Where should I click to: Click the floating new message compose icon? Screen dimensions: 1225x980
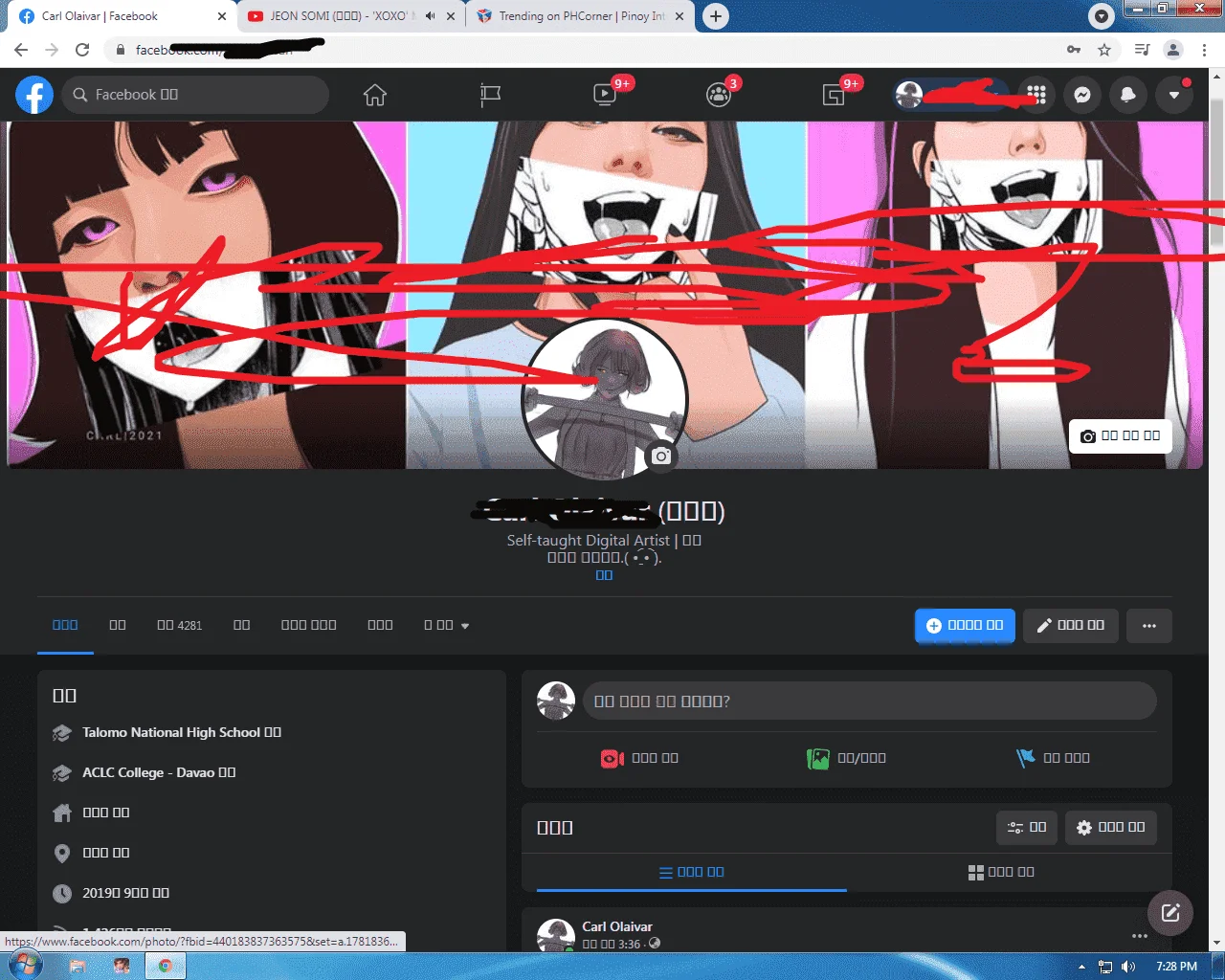click(x=1170, y=913)
